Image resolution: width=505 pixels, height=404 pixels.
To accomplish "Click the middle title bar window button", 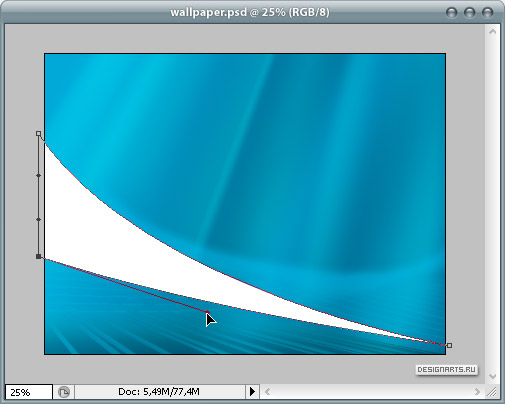I will coord(470,13).
